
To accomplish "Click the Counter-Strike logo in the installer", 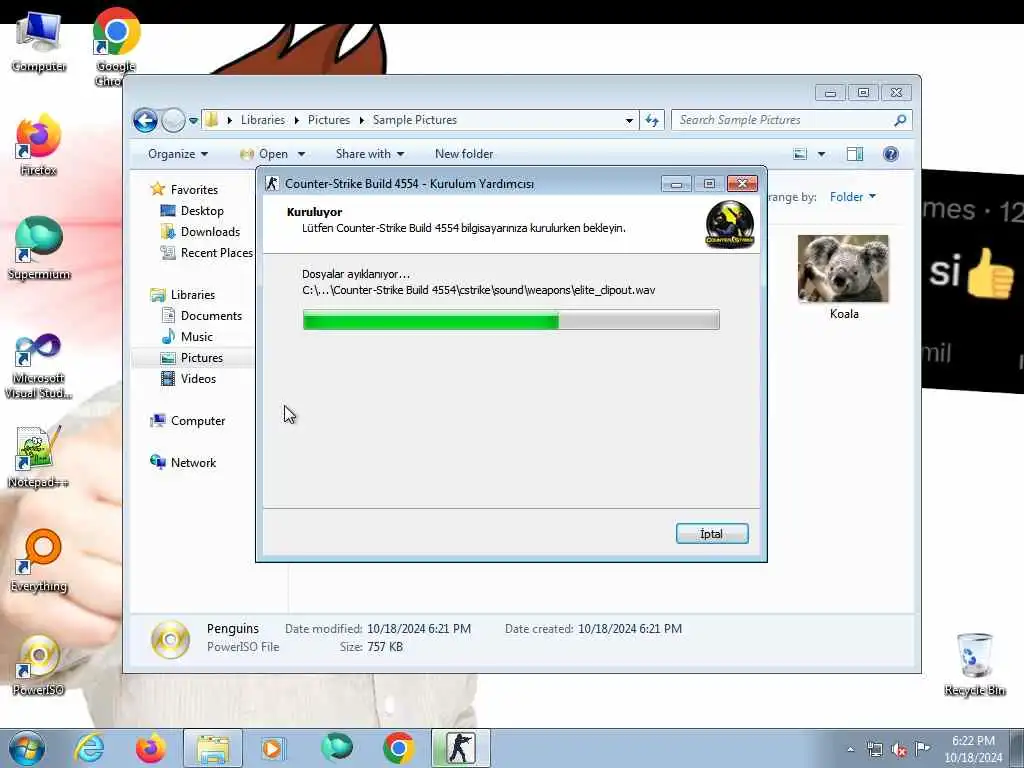I will [x=729, y=224].
